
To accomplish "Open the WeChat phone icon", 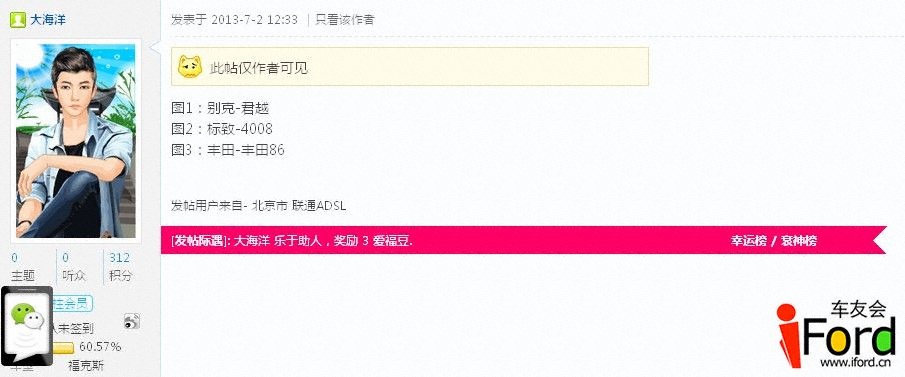I will pyautogui.click(x=27, y=326).
